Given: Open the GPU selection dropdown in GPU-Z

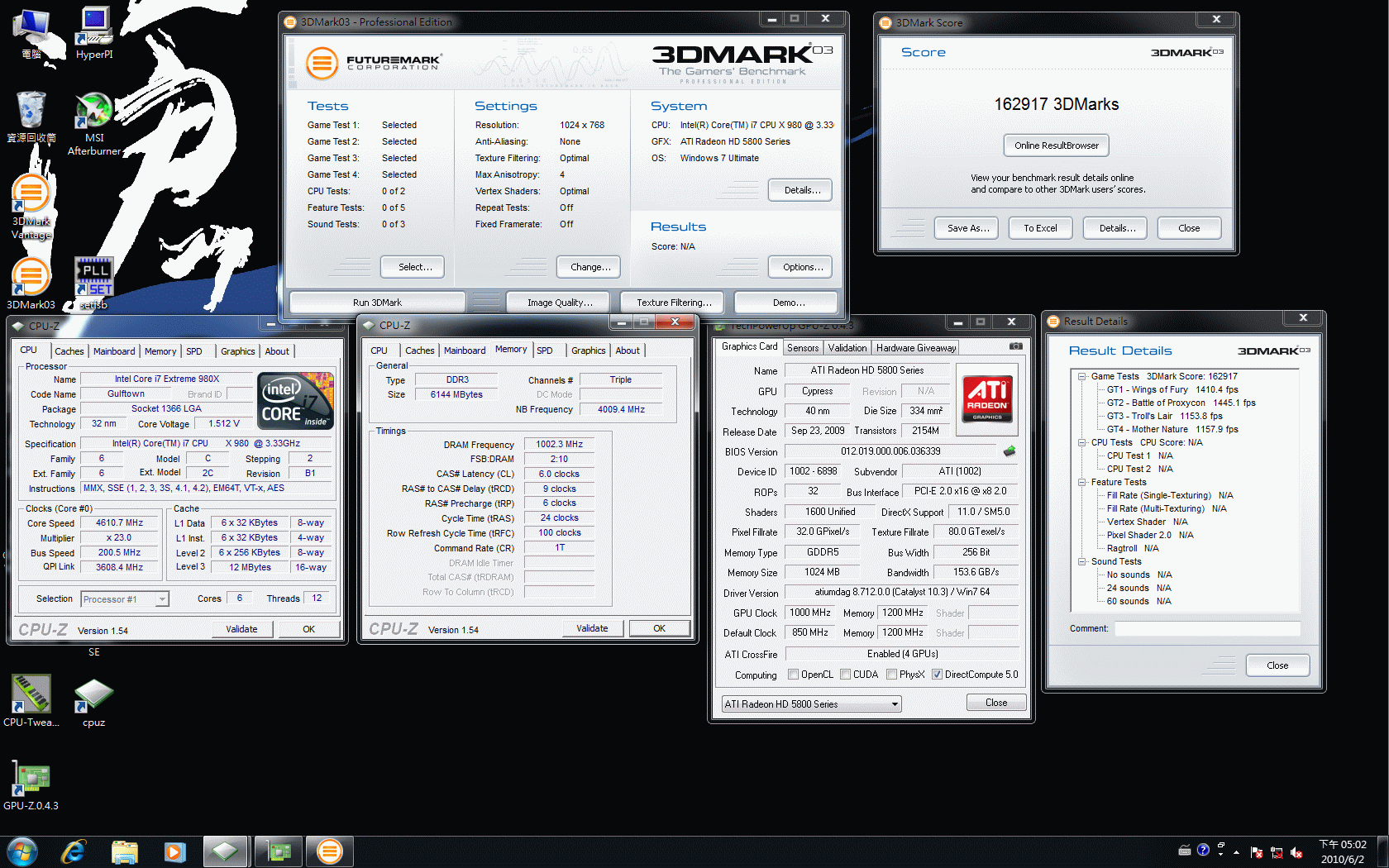Looking at the screenshot, I should click(812, 704).
